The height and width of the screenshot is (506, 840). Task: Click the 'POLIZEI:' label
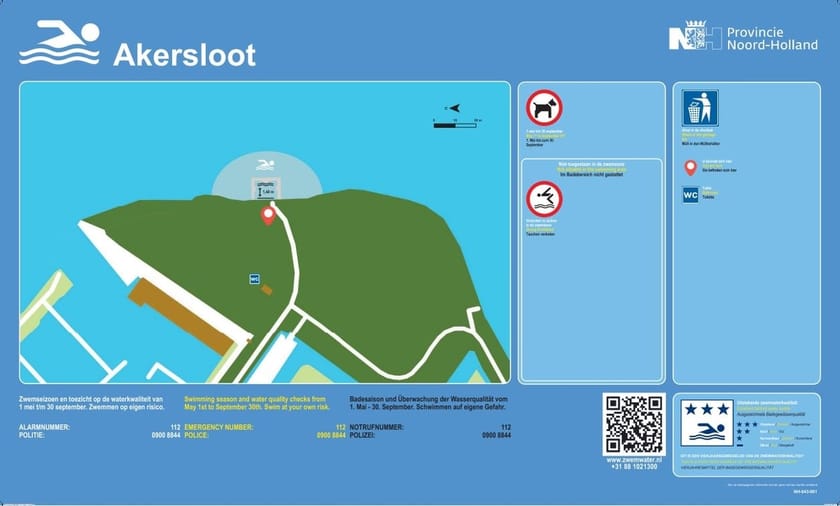point(362,435)
